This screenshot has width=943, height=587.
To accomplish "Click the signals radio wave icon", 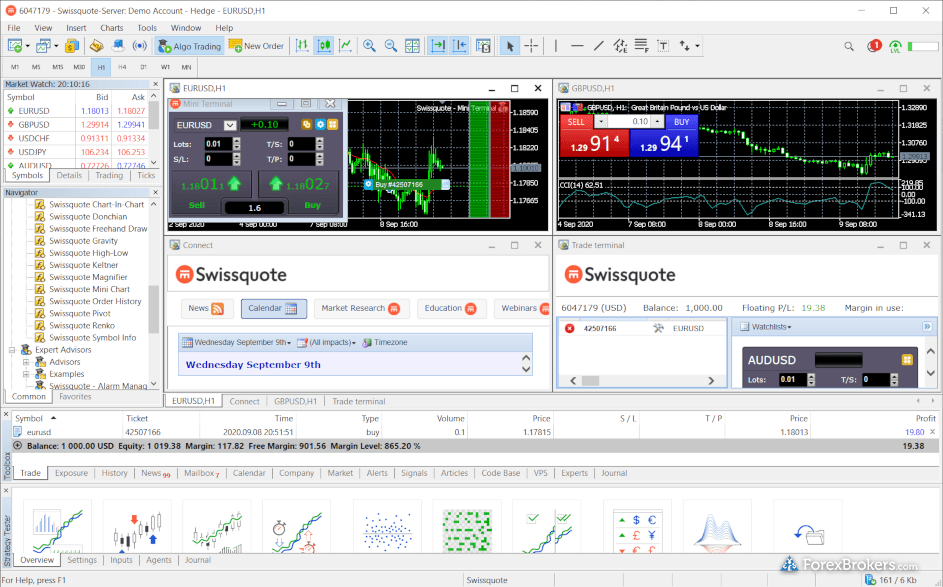I will point(140,46).
